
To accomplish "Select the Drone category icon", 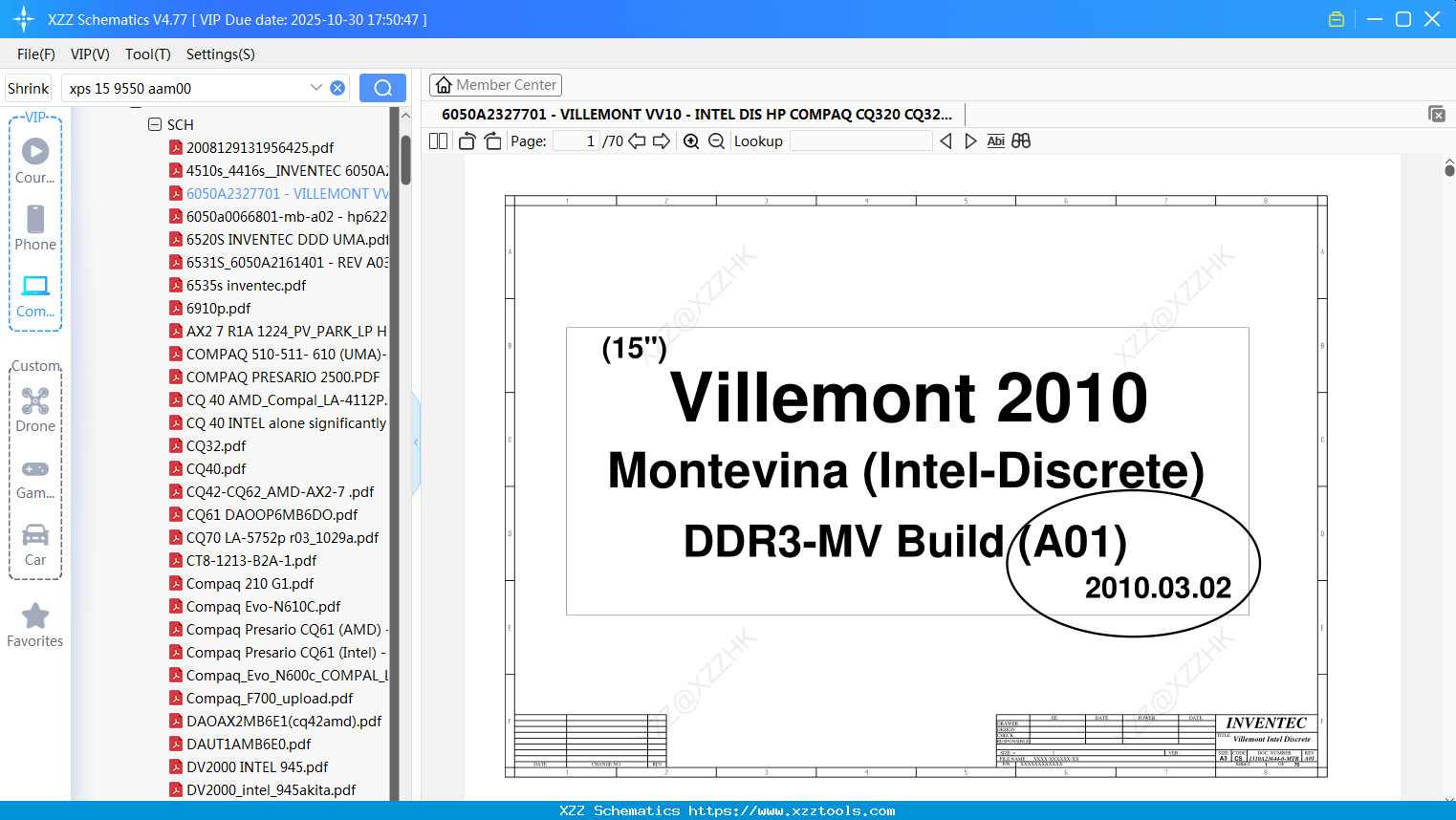I will (x=35, y=400).
